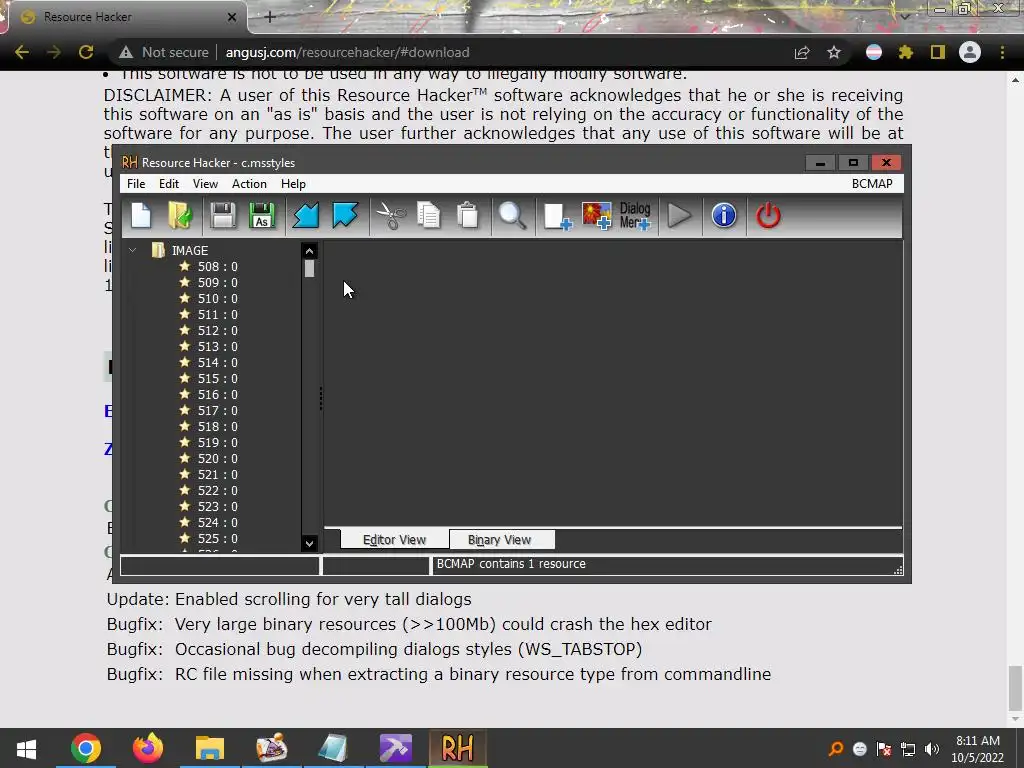Click the New blank script toolbar icon
Image resolution: width=1024 pixels, height=768 pixels.
coord(141,216)
